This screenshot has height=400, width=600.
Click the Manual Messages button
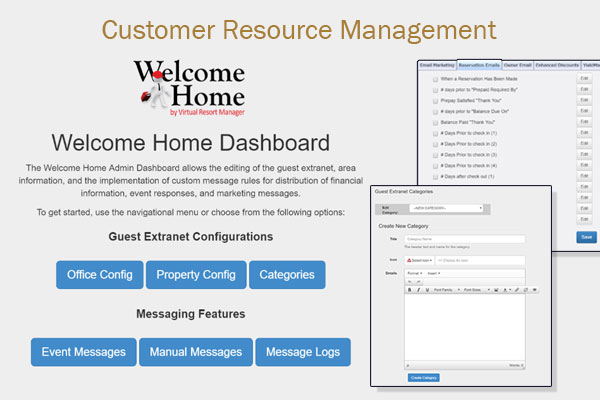[x=196, y=352]
